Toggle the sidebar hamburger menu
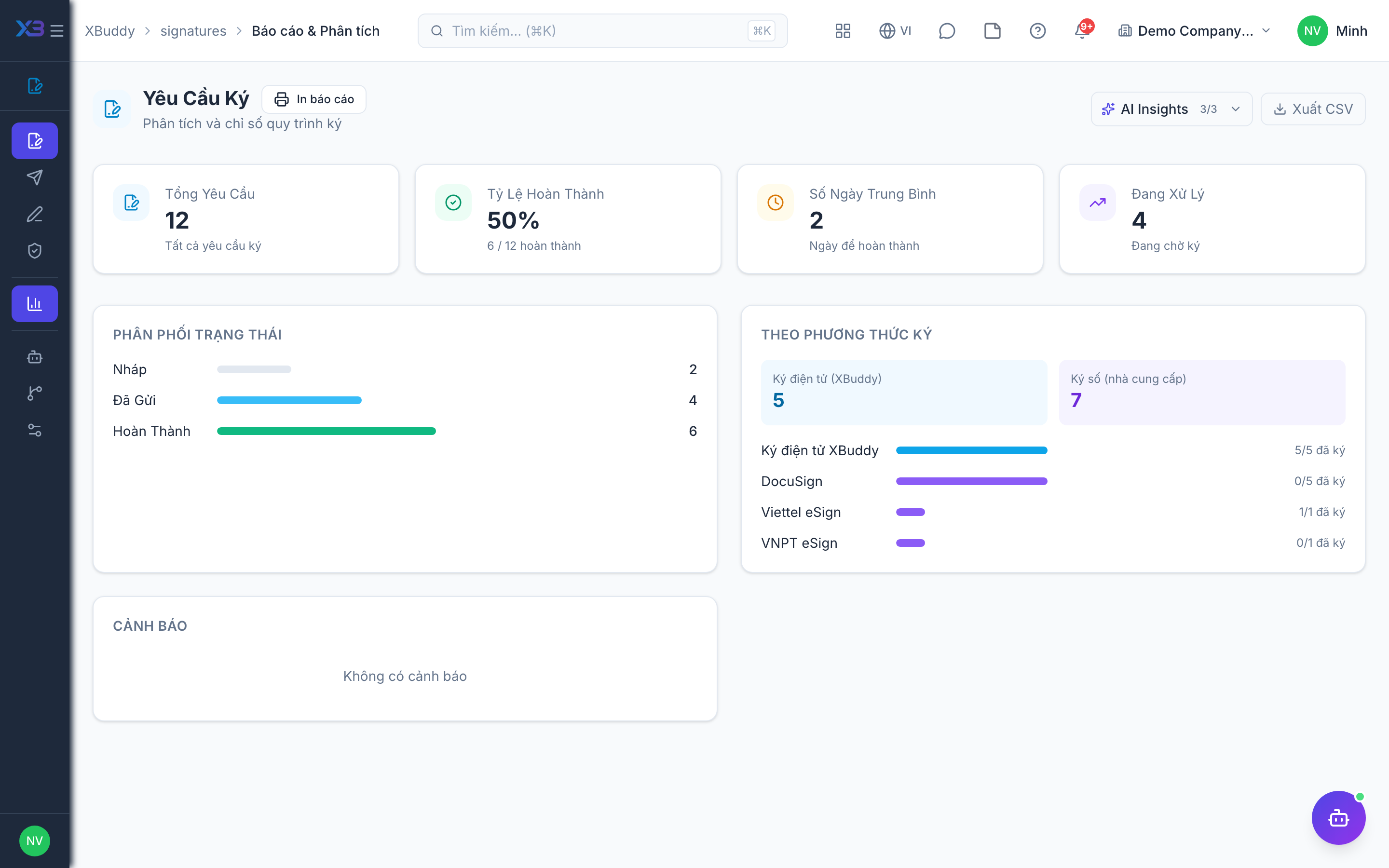 coord(56,30)
